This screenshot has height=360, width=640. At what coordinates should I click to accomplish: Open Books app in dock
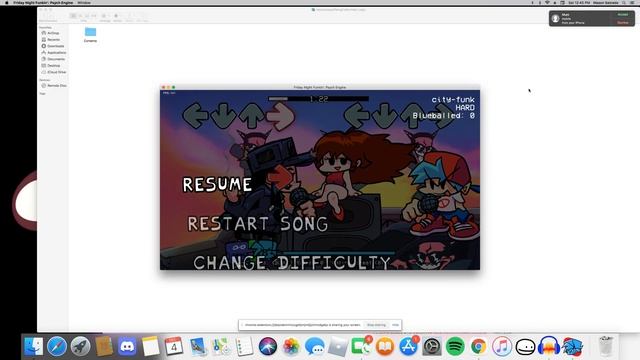point(384,347)
